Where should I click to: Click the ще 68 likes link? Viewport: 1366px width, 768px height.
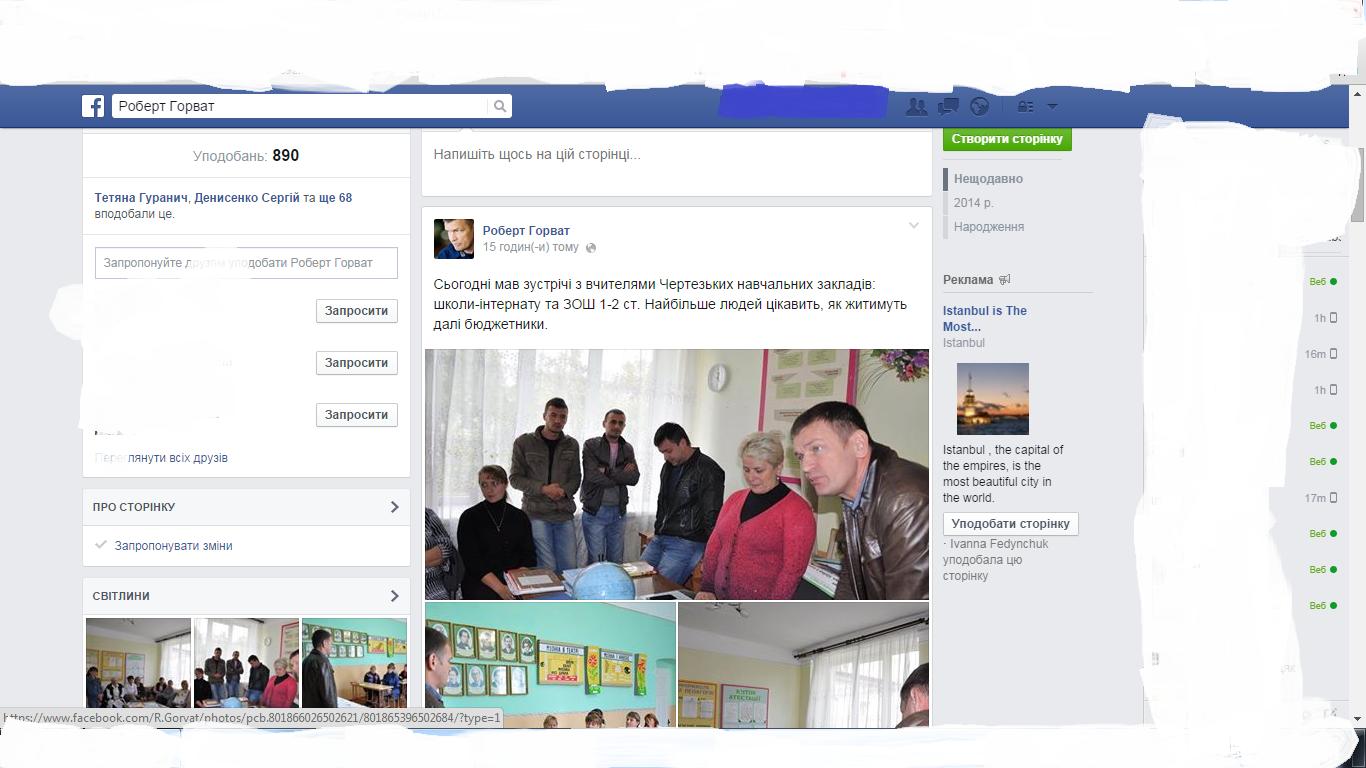335,198
